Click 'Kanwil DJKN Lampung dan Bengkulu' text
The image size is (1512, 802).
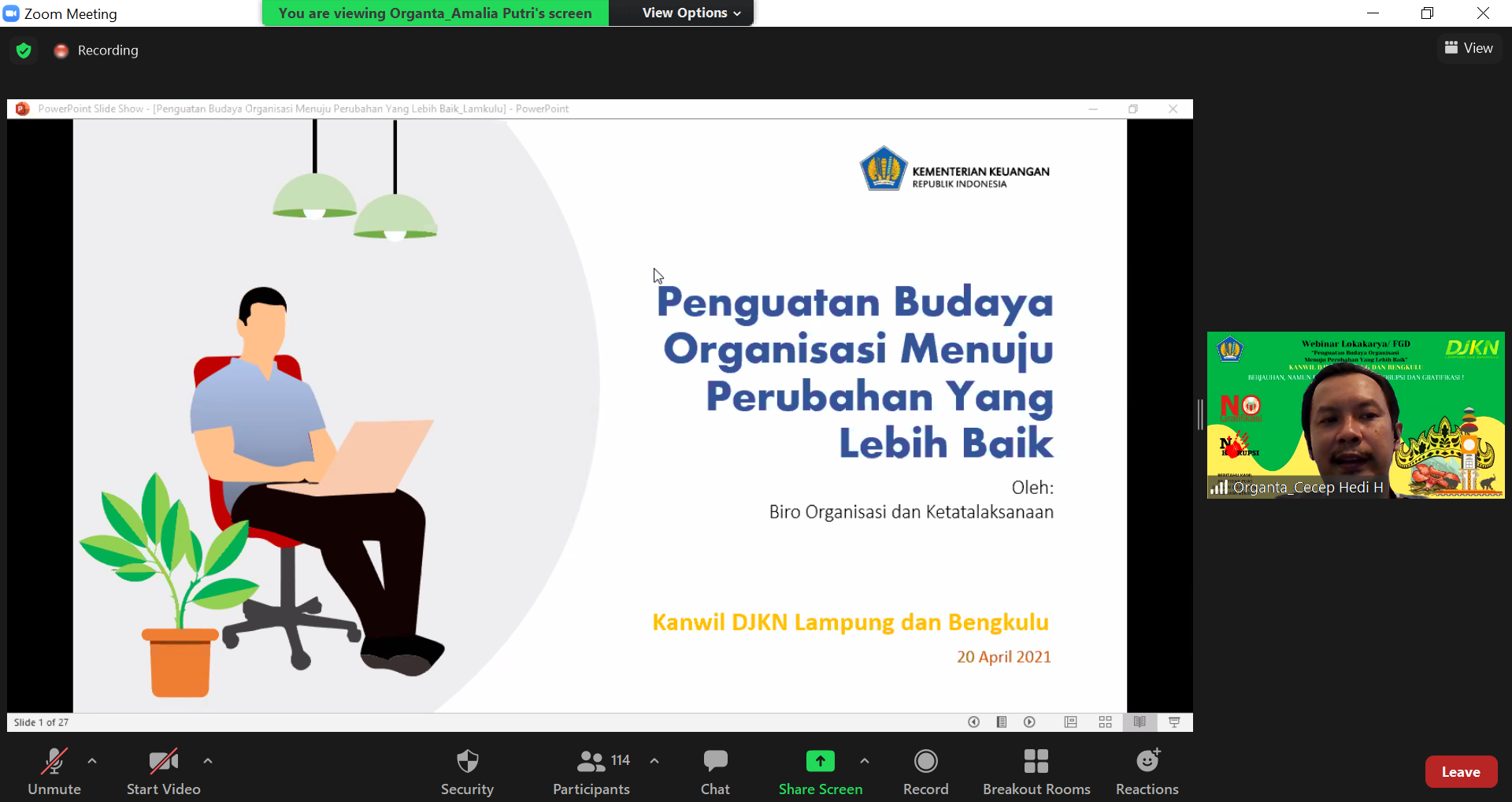click(x=850, y=622)
